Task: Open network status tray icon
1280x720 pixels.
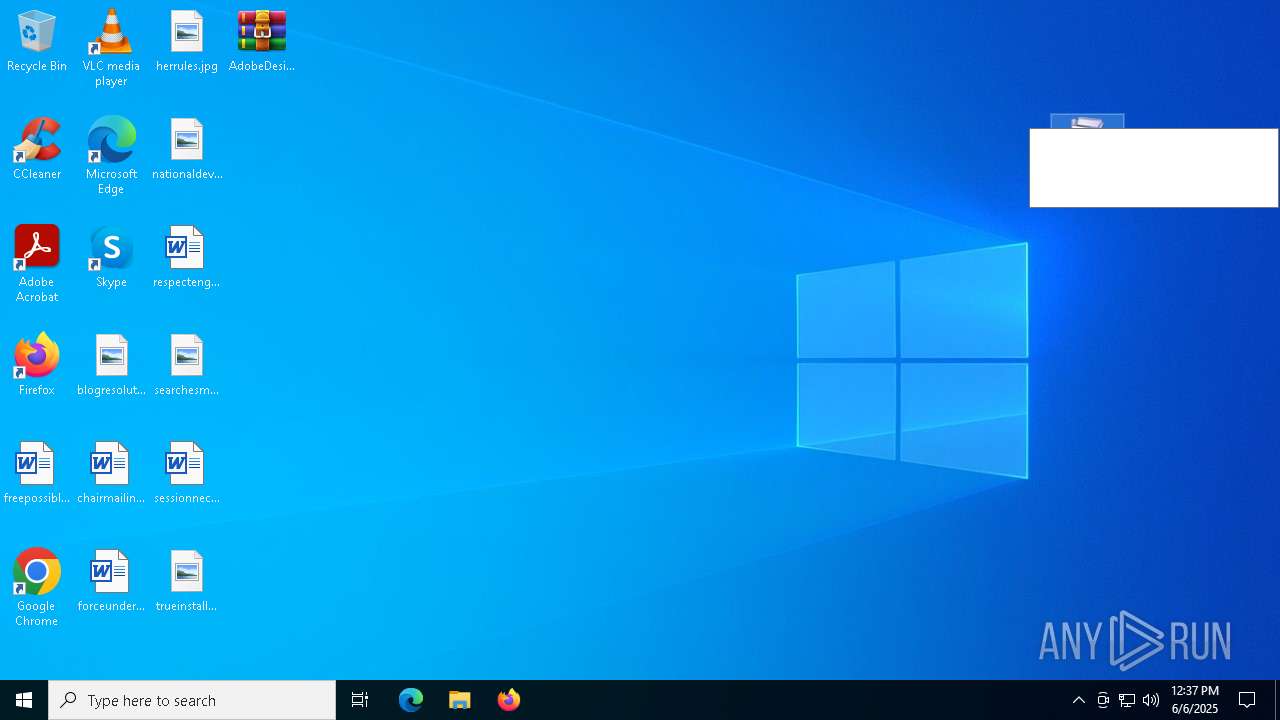Action: click(x=1127, y=700)
